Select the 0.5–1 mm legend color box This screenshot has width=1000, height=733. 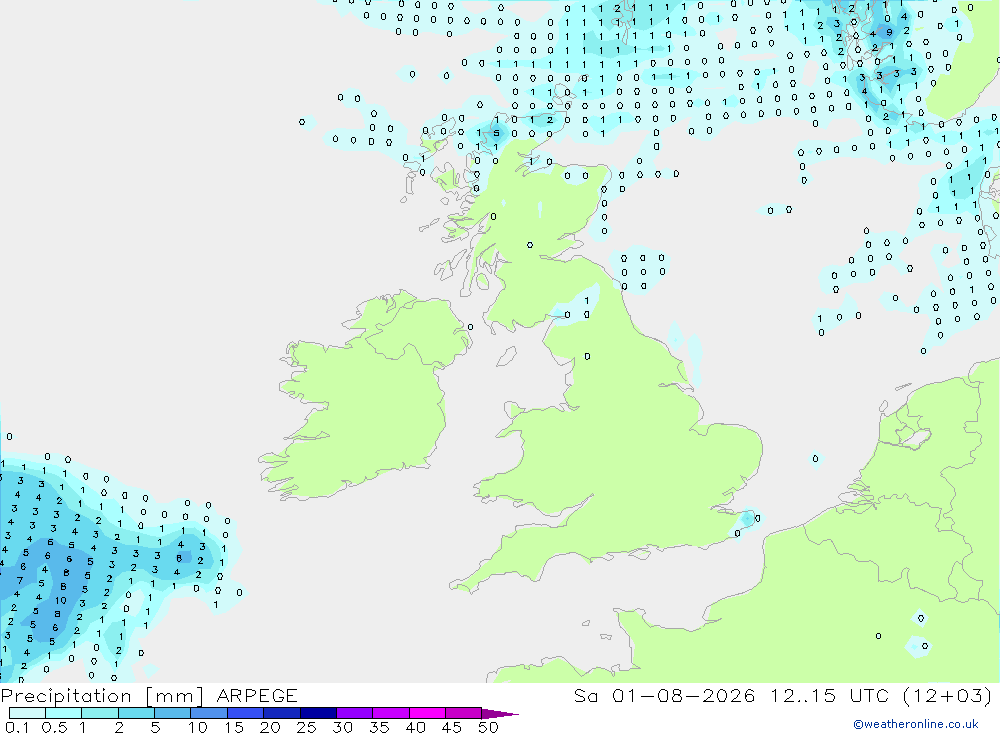(64, 713)
